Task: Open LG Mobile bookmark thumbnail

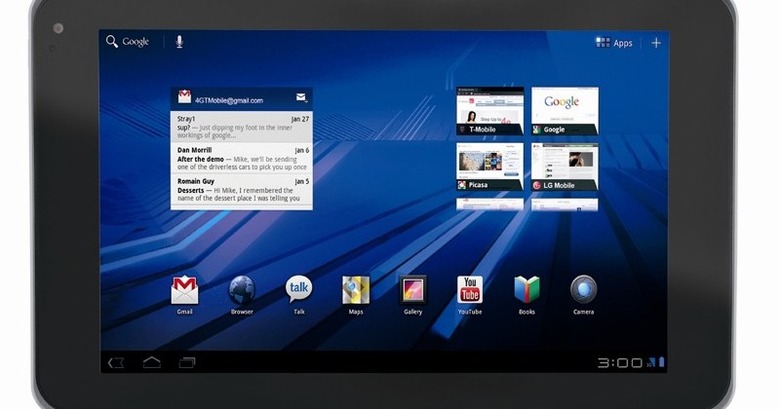Action: click(565, 167)
